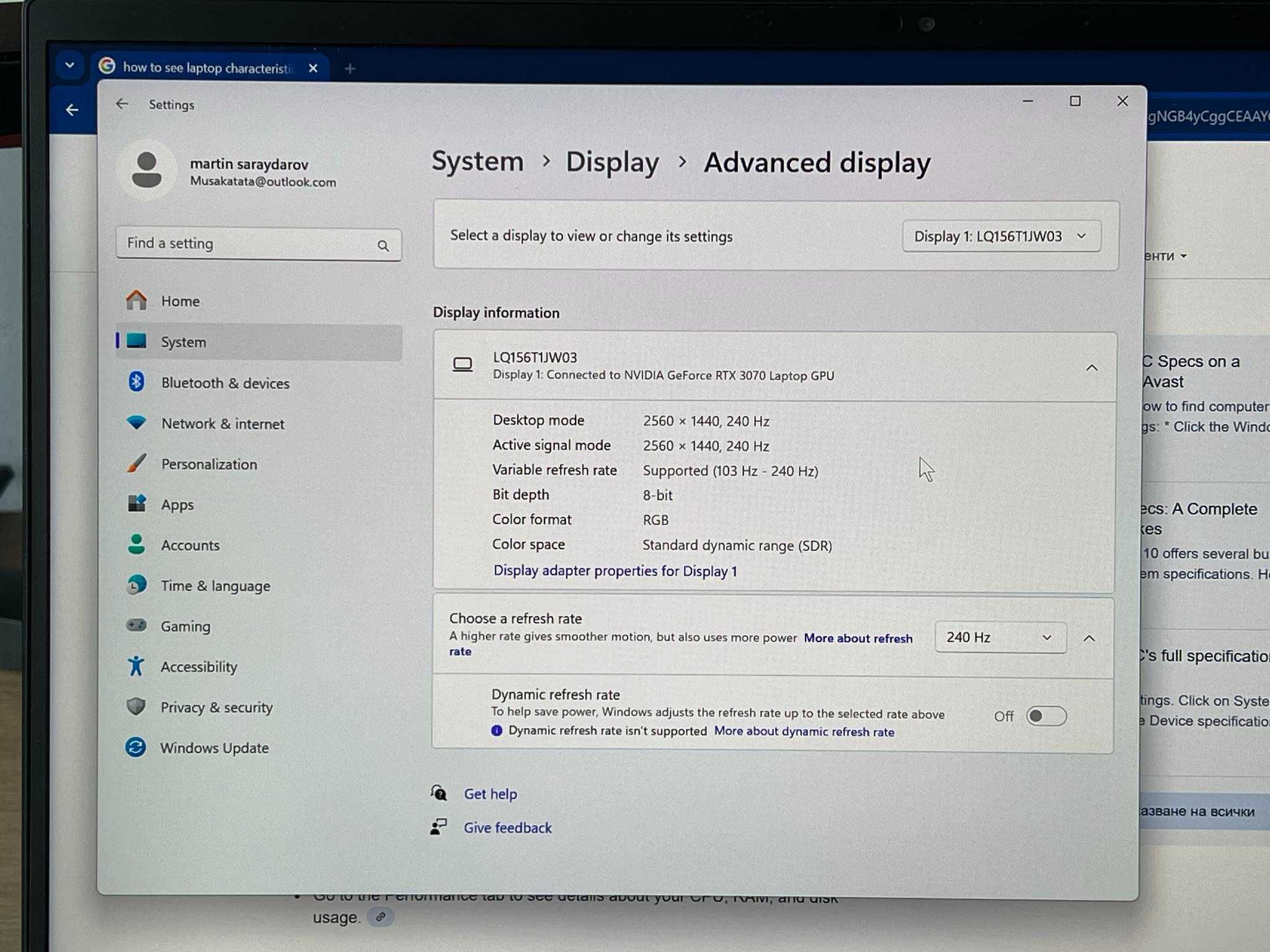Click the Google favicon on the tab

pos(107,66)
